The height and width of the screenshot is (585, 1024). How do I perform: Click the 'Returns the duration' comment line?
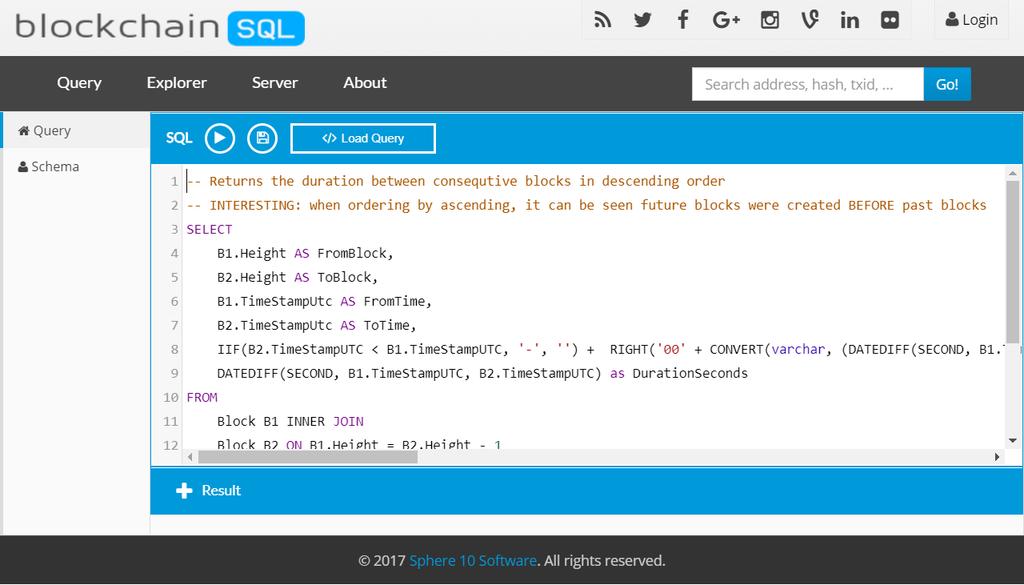click(x=456, y=181)
